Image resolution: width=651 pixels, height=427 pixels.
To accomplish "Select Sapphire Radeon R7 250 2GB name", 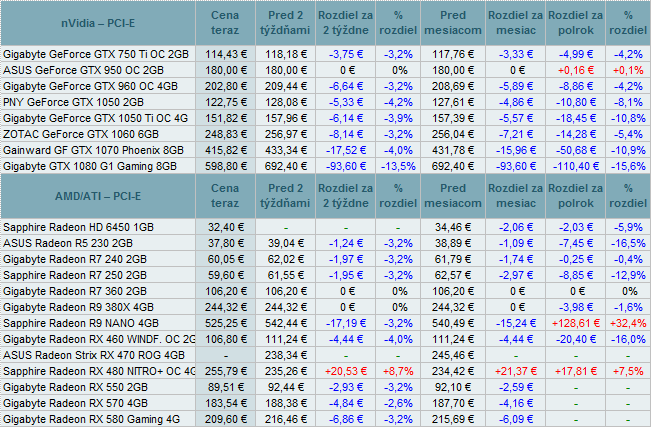I will click(75, 275).
